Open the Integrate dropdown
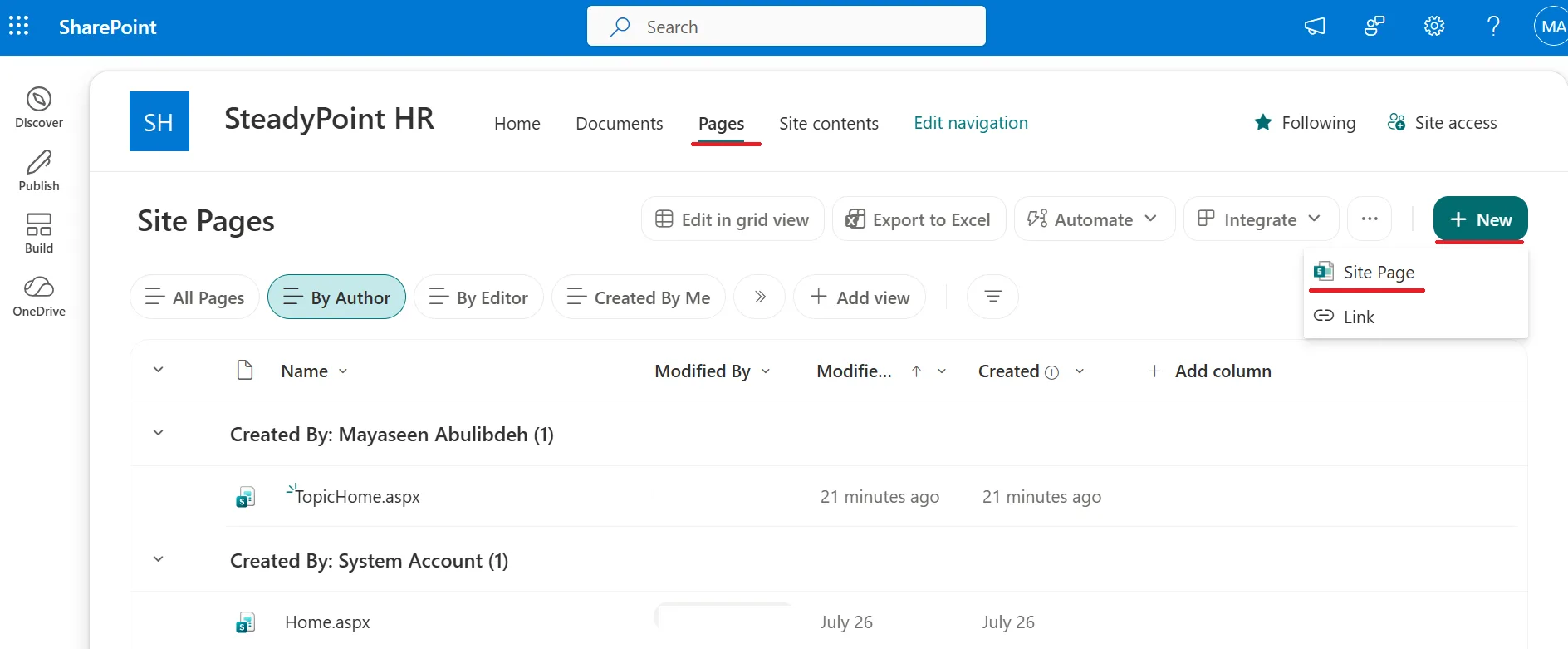The width and height of the screenshot is (1568, 649). pyautogui.click(x=1261, y=219)
